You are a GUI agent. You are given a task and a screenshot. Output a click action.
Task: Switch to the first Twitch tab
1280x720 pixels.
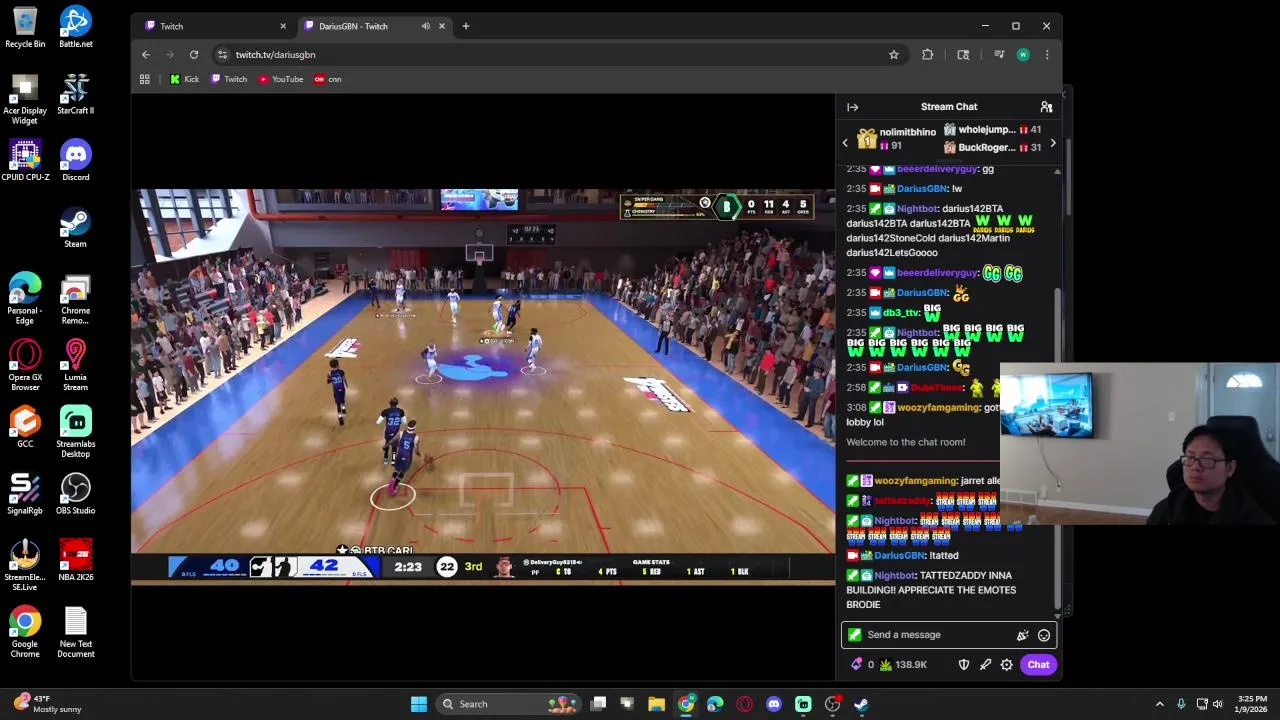[x=213, y=26]
